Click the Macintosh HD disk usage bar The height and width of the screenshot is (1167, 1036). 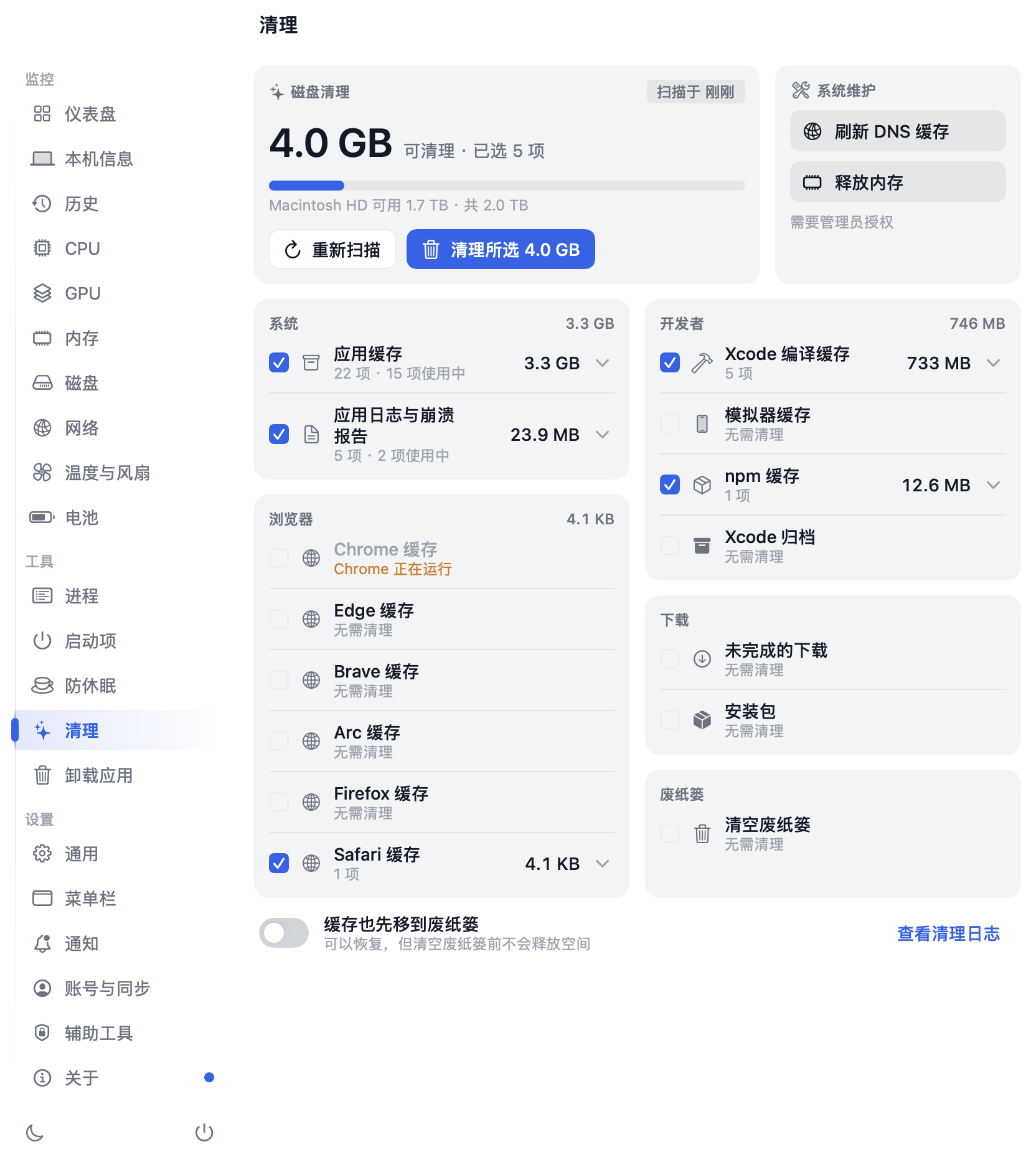(x=507, y=186)
